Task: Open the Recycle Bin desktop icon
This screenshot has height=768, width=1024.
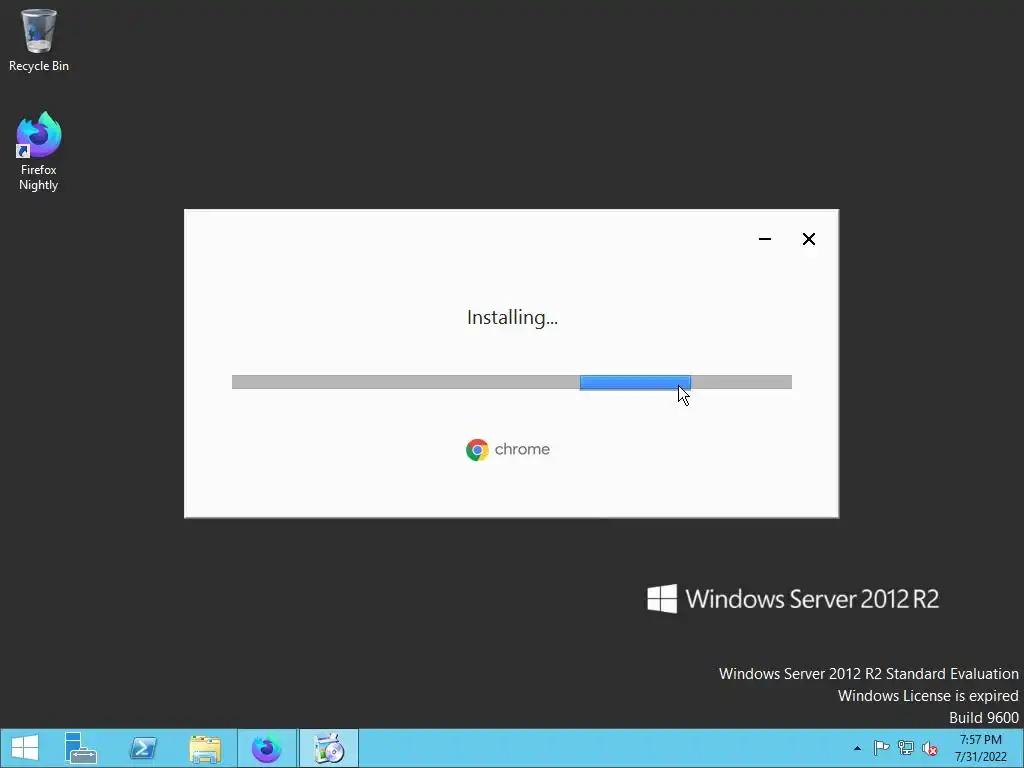Action: coord(39,40)
